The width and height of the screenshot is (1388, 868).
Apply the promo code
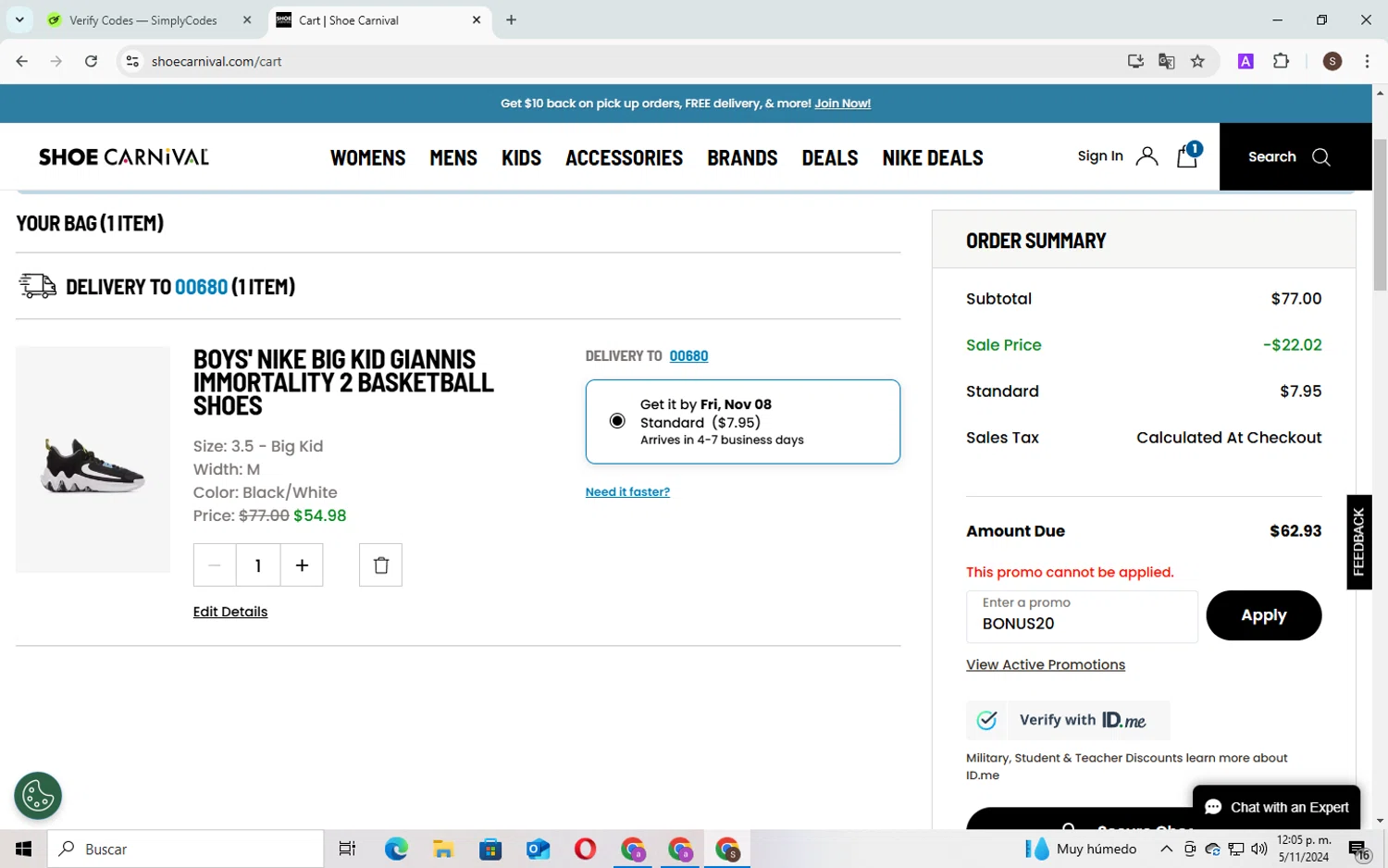pos(1263,615)
